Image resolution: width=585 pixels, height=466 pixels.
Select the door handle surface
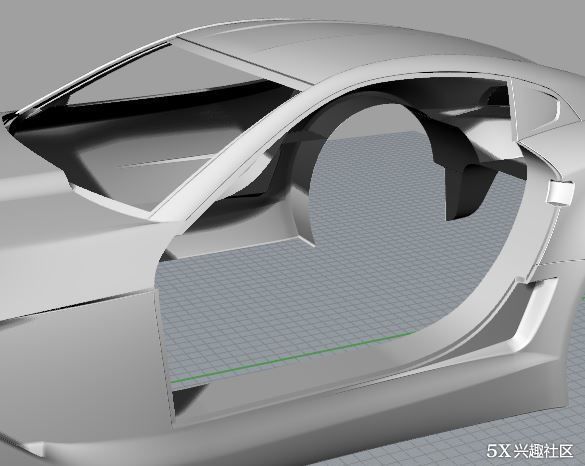[x=560, y=193]
